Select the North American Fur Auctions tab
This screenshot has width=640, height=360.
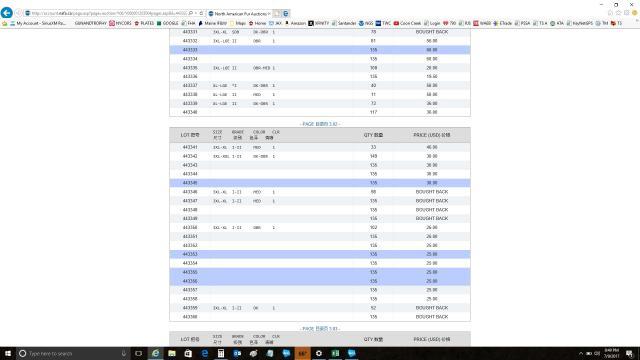click(240, 13)
